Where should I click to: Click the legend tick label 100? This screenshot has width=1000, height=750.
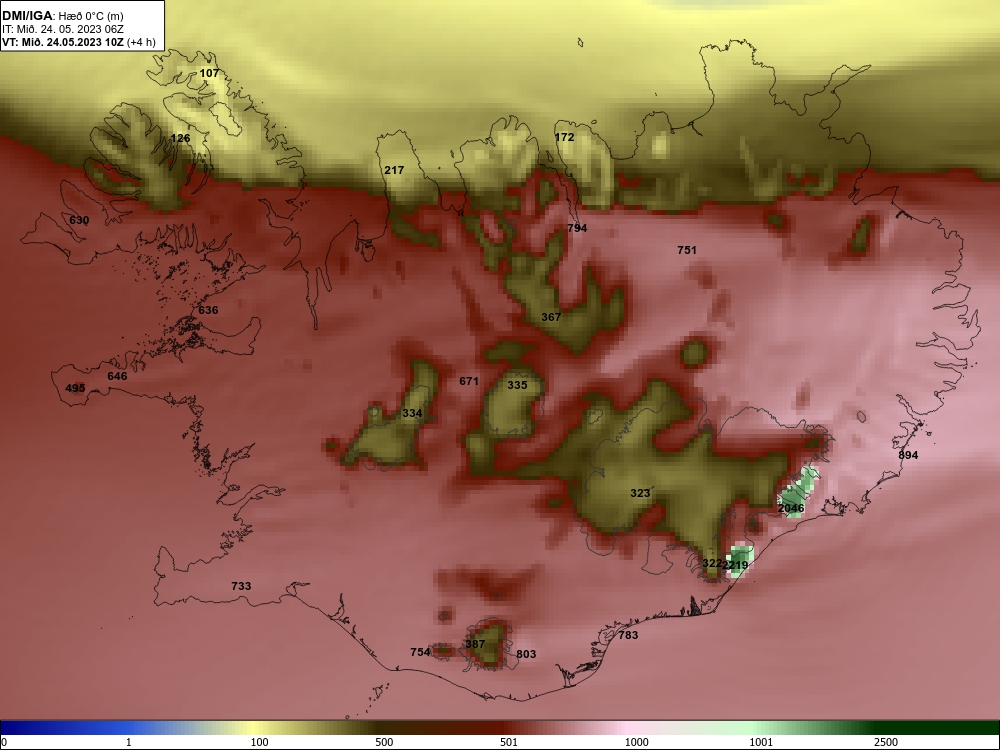point(259,742)
